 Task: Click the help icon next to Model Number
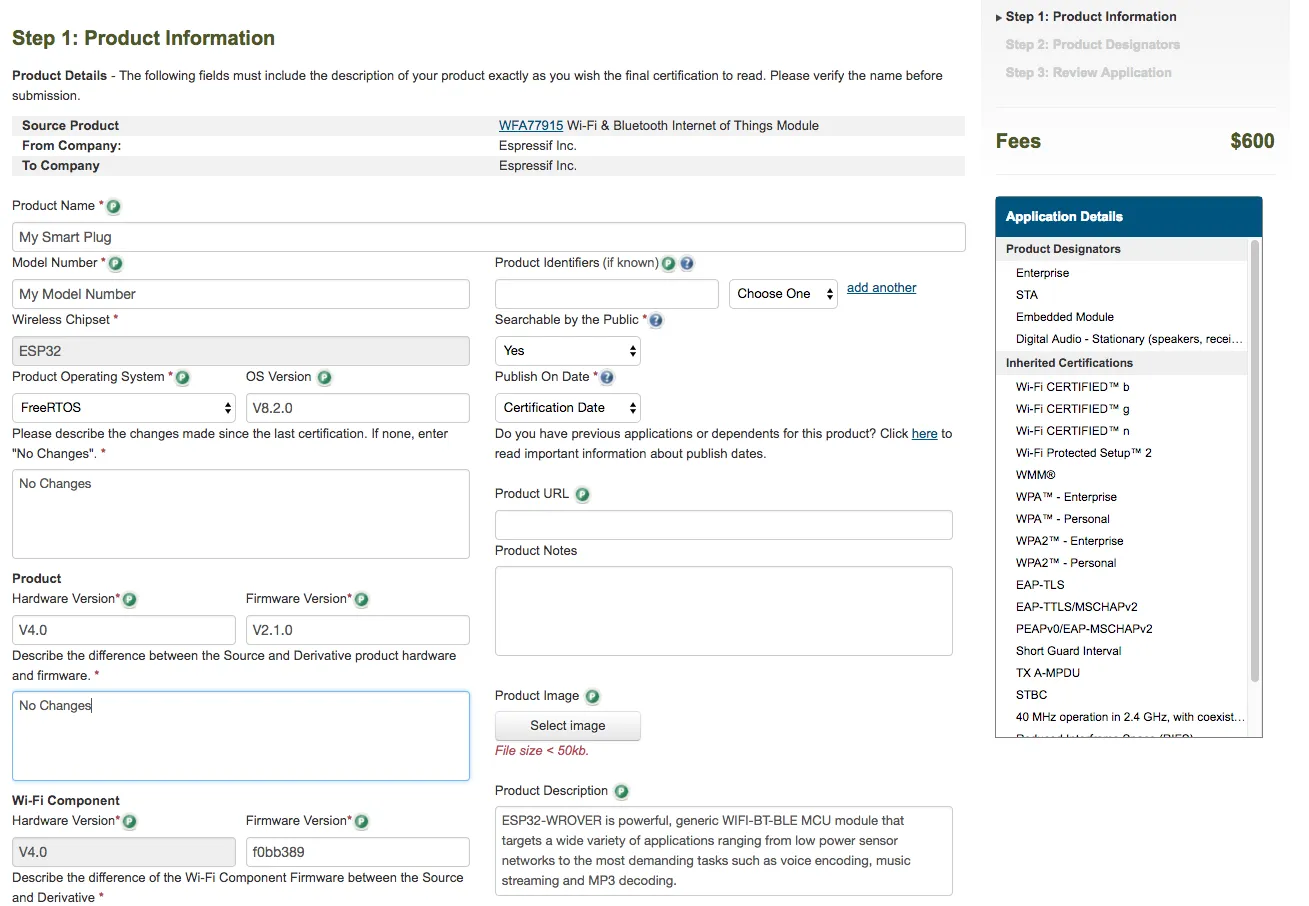pyautogui.click(x=115, y=264)
